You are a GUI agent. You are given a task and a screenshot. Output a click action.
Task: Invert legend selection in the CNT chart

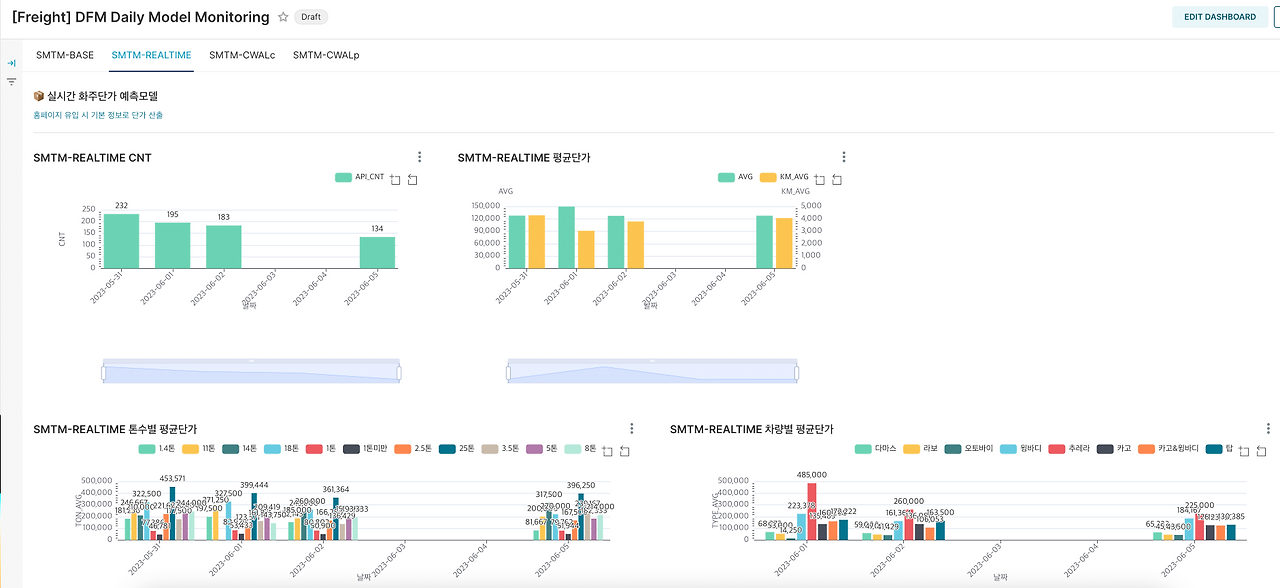[413, 180]
